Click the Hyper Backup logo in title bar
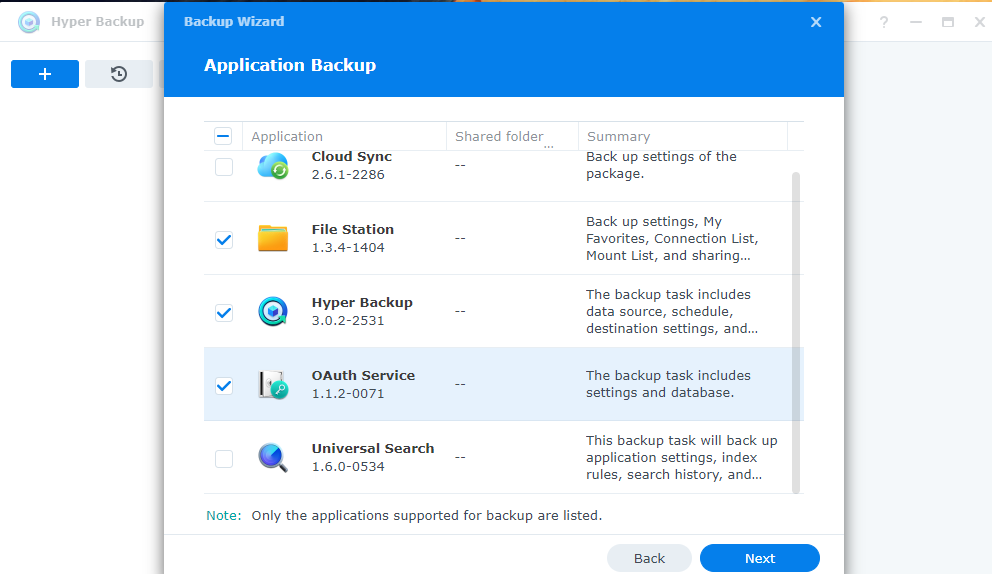992x574 pixels. click(29, 22)
